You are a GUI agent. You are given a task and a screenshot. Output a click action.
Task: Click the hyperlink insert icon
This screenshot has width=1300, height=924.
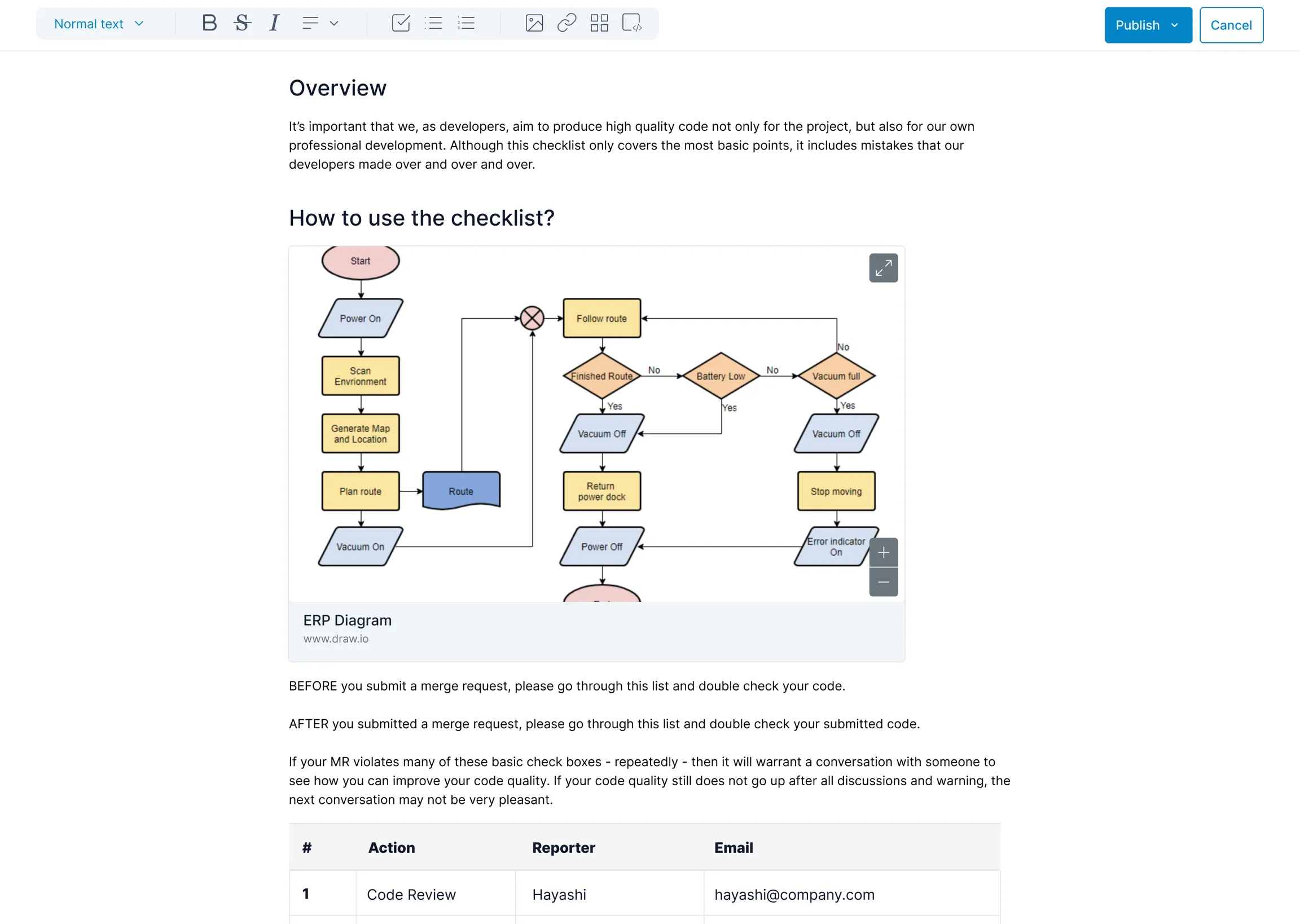click(x=566, y=23)
